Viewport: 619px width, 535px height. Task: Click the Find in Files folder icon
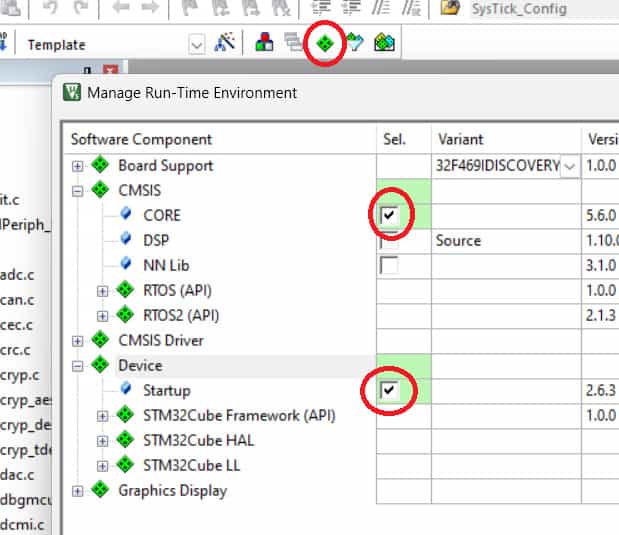tap(450, 7)
